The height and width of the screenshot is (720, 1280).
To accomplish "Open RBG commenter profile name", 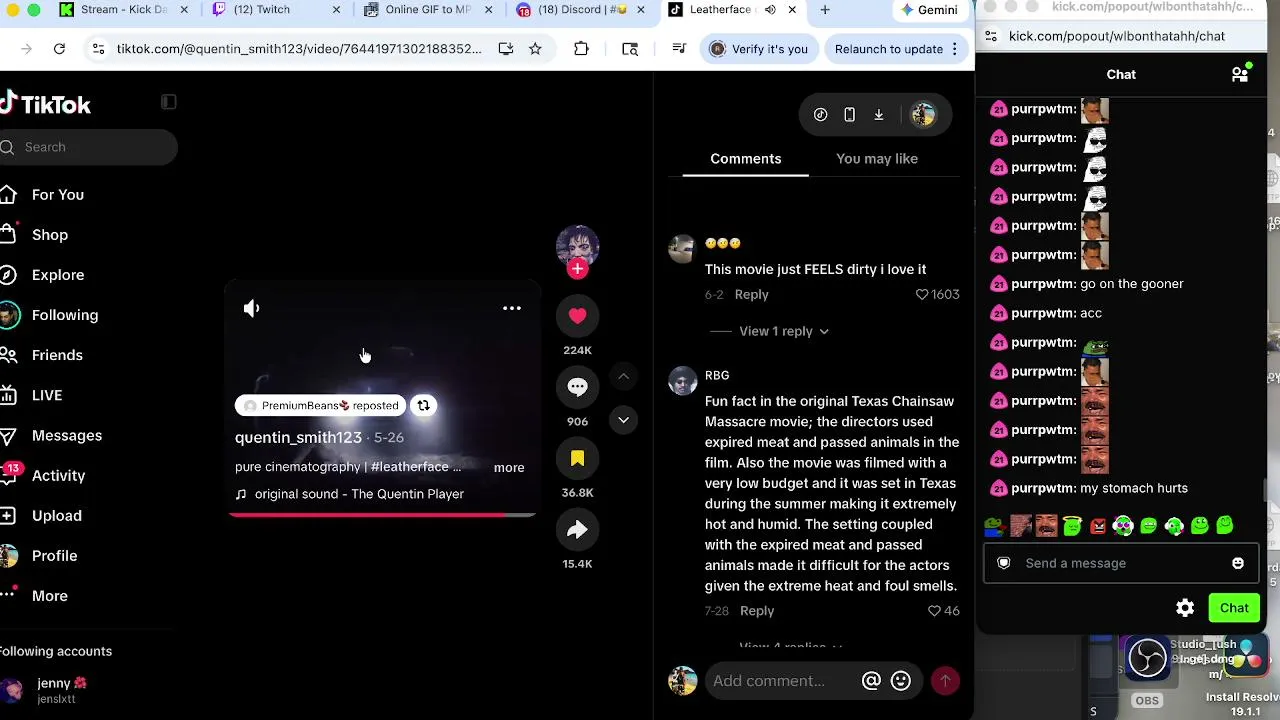I will click(x=717, y=375).
